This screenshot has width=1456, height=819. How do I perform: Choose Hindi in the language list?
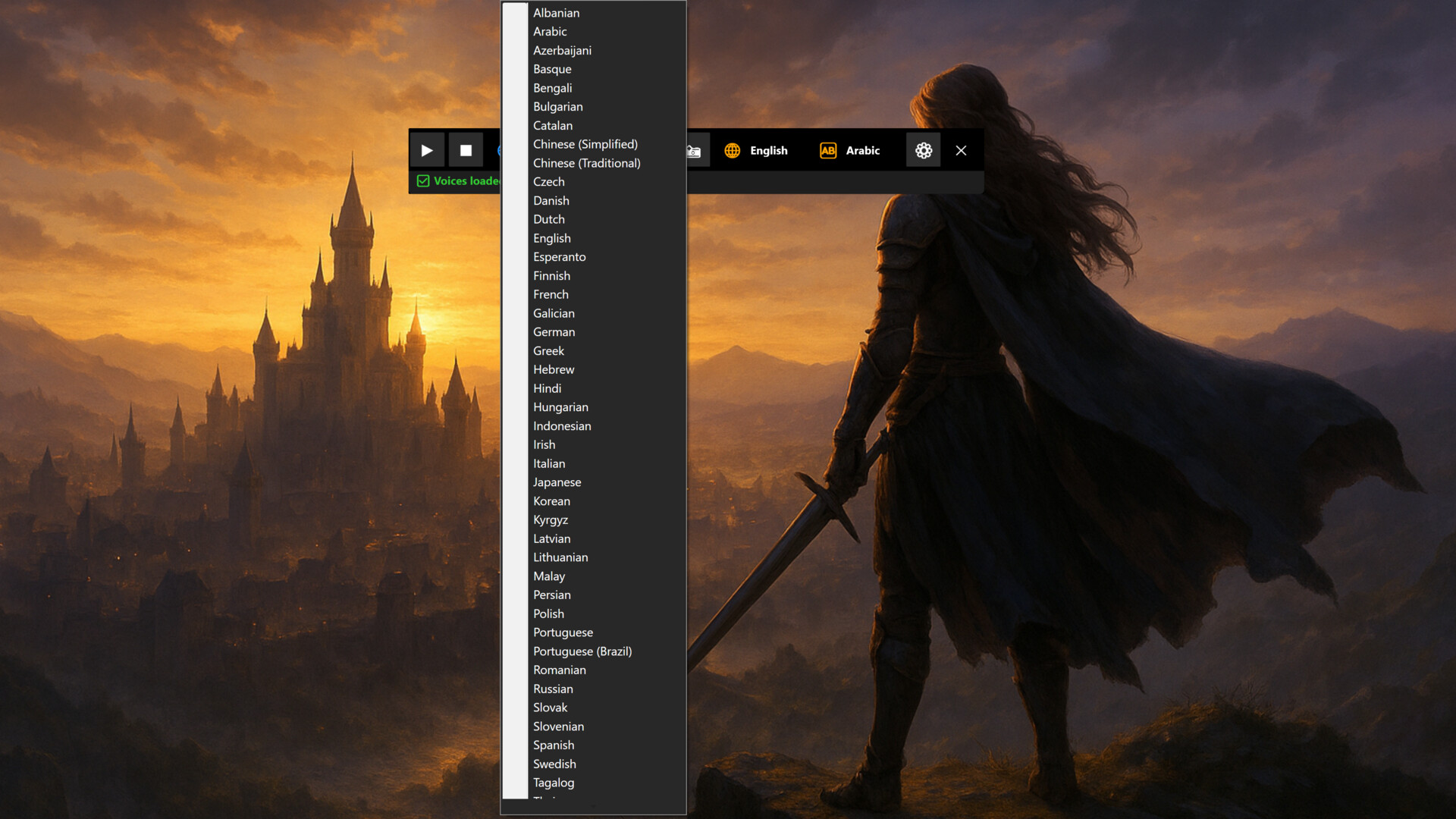[x=547, y=388]
